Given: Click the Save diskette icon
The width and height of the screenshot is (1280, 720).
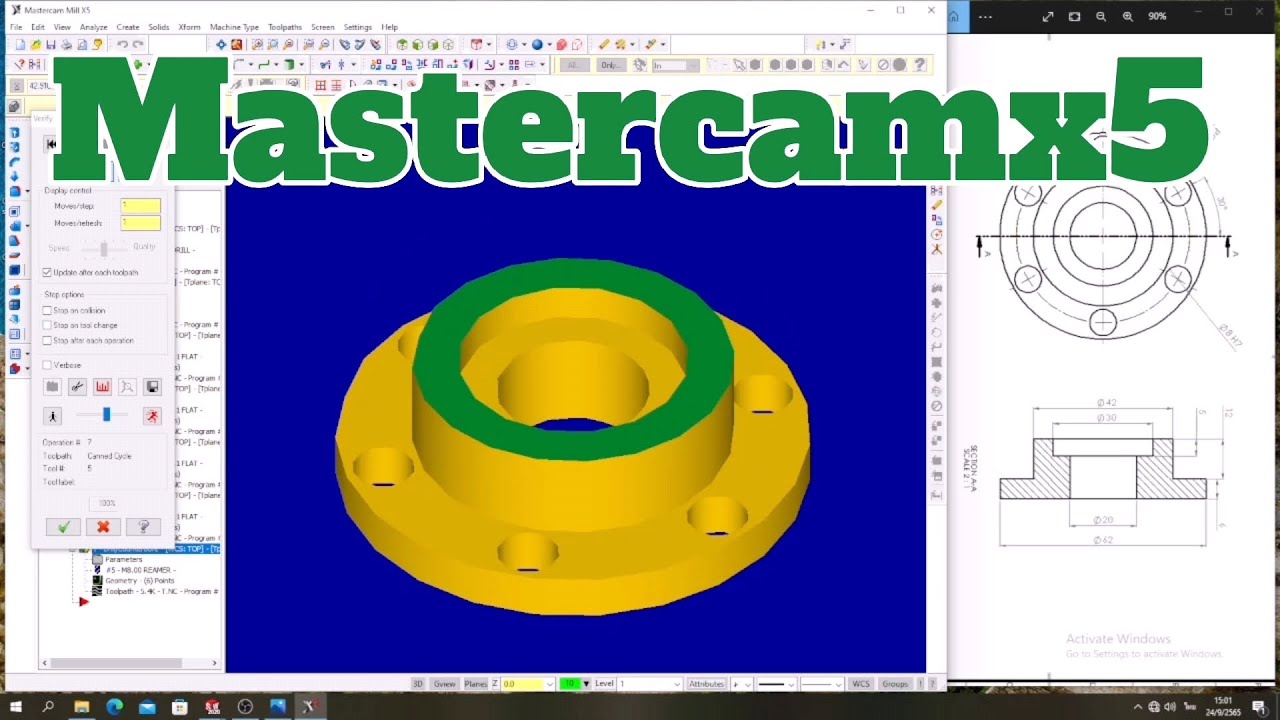Looking at the screenshot, I should 51,44.
